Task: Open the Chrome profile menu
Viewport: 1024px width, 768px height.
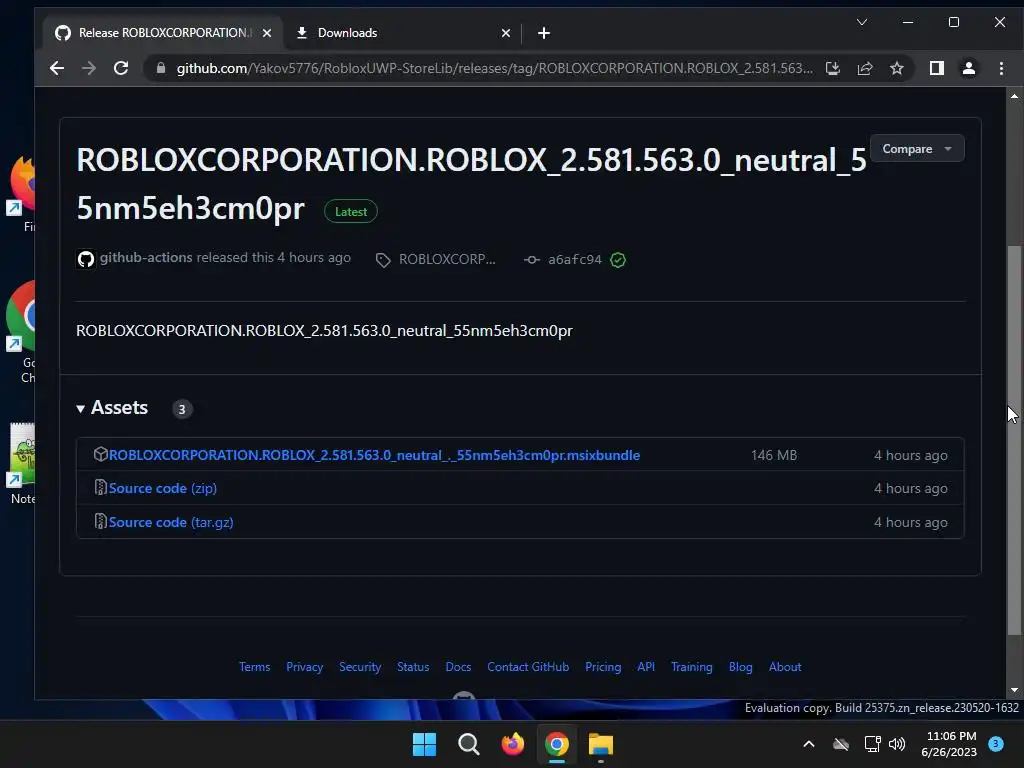Action: coord(968,68)
